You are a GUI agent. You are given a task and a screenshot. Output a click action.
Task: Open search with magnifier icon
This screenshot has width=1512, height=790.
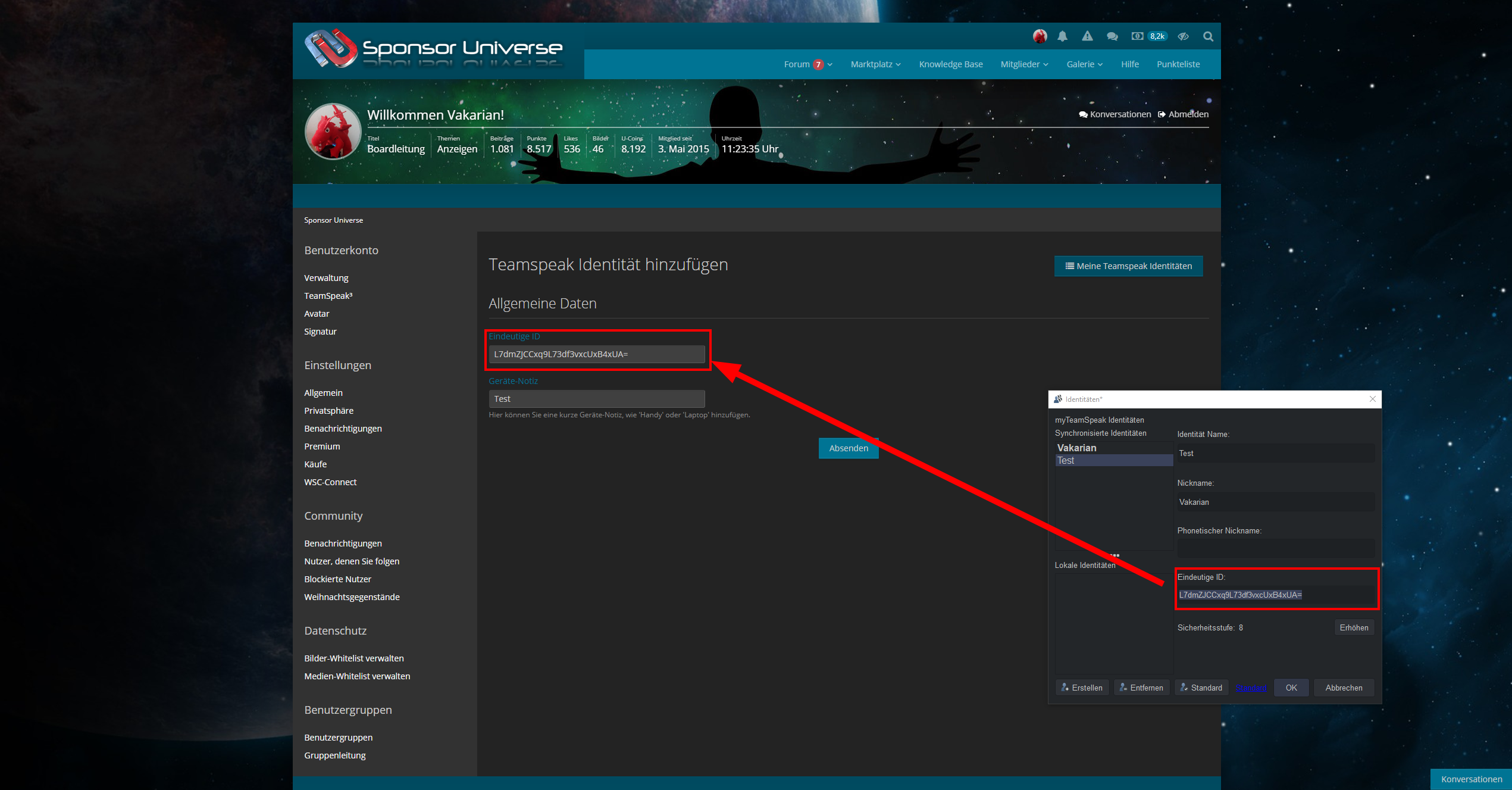[x=1208, y=36]
